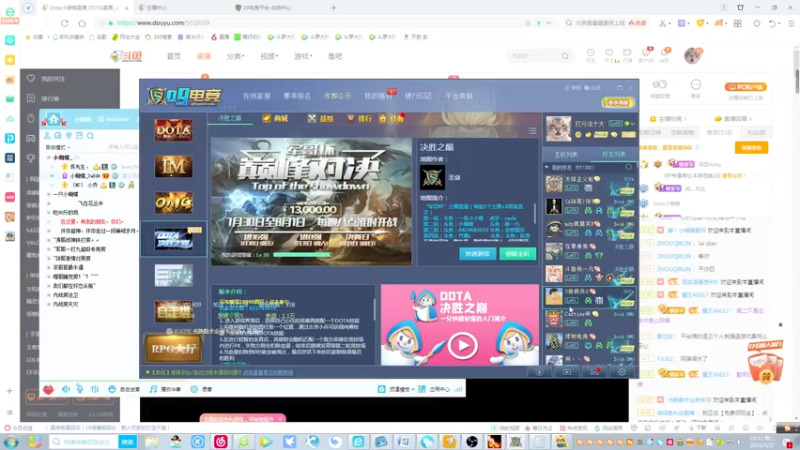Expand the 内战房天灾 channel node

click(49, 304)
